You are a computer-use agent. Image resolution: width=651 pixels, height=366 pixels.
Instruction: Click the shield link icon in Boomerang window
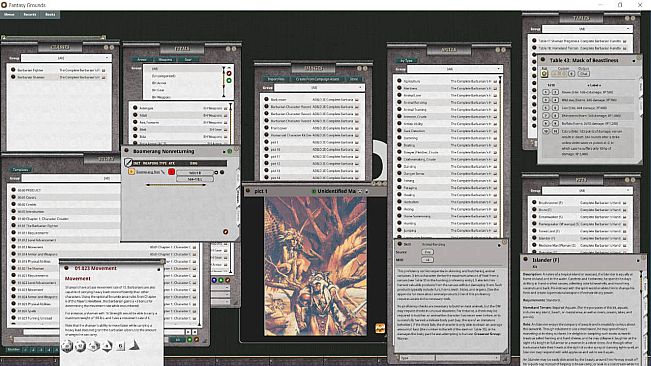point(128,162)
